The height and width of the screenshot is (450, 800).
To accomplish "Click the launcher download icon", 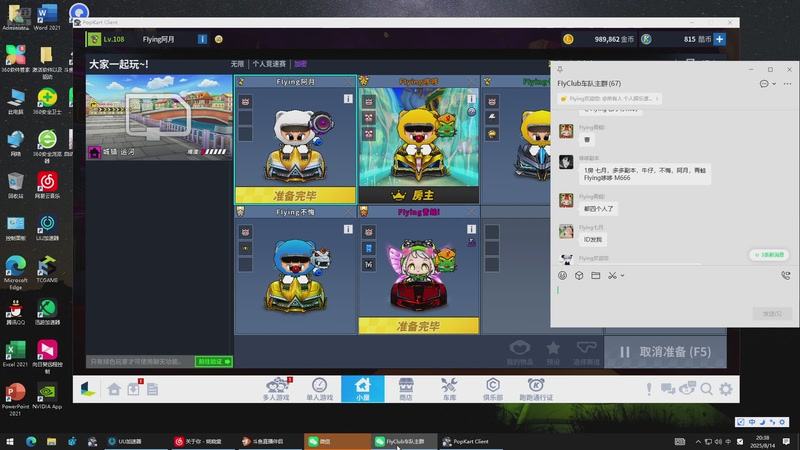I will click(x=133, y=389).
